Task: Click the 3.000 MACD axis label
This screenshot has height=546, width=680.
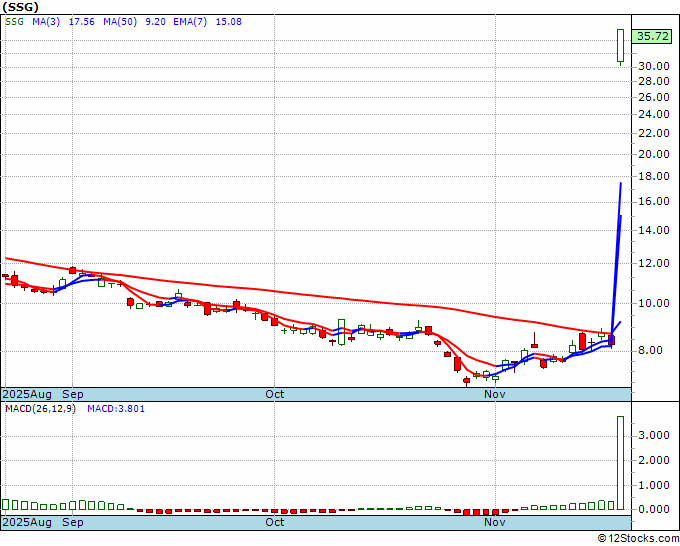Action: (x=654, y=436)
